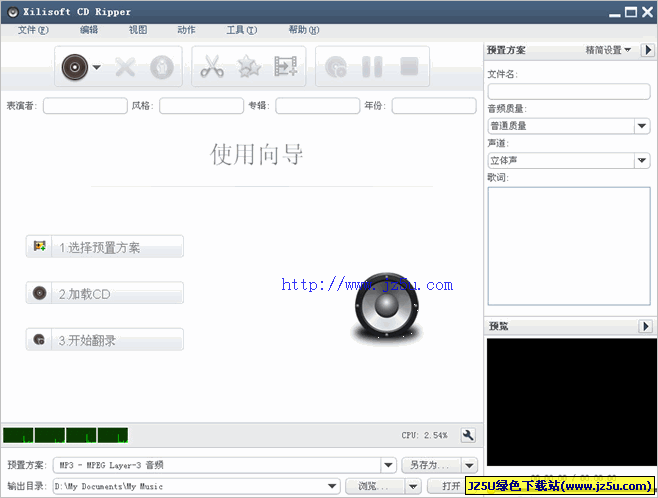Click inside the 歌词 text area
The height and width of the screenshot is (498, 658).
(569, 246)
